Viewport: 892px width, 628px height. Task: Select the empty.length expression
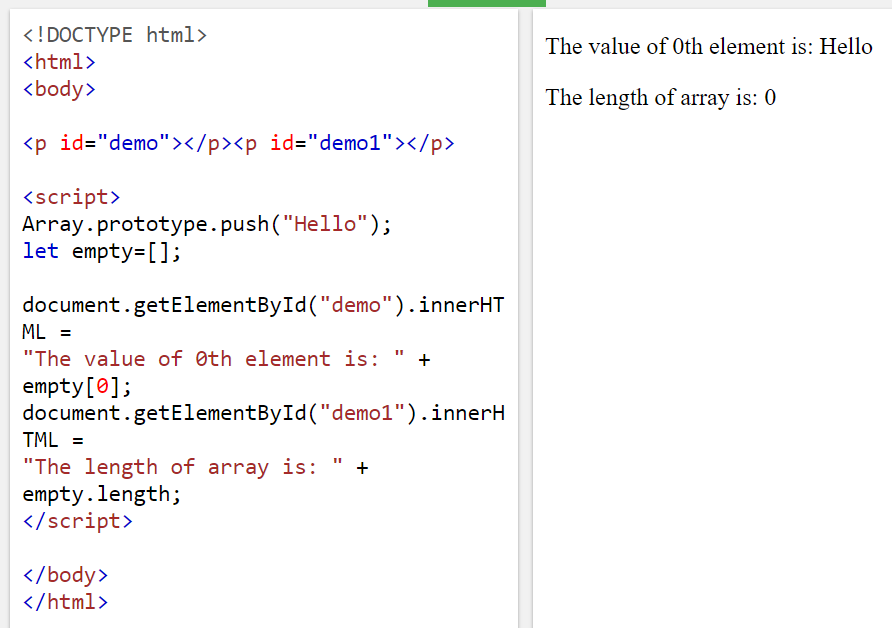100,493
